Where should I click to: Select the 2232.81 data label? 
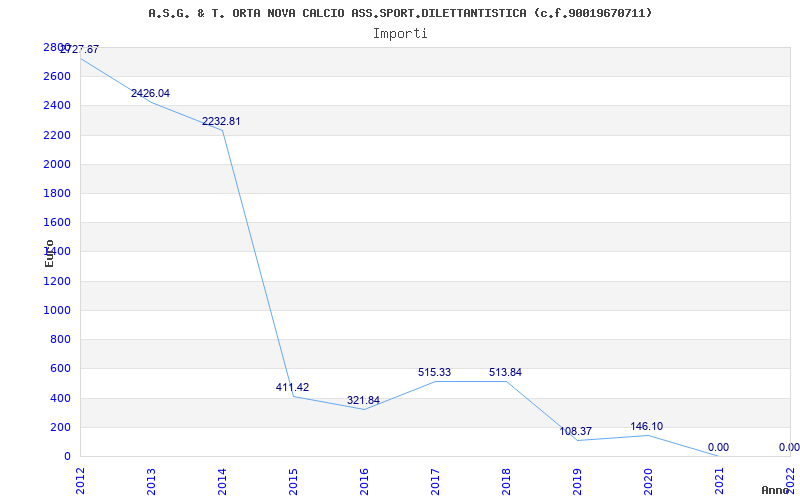[221, 121]
